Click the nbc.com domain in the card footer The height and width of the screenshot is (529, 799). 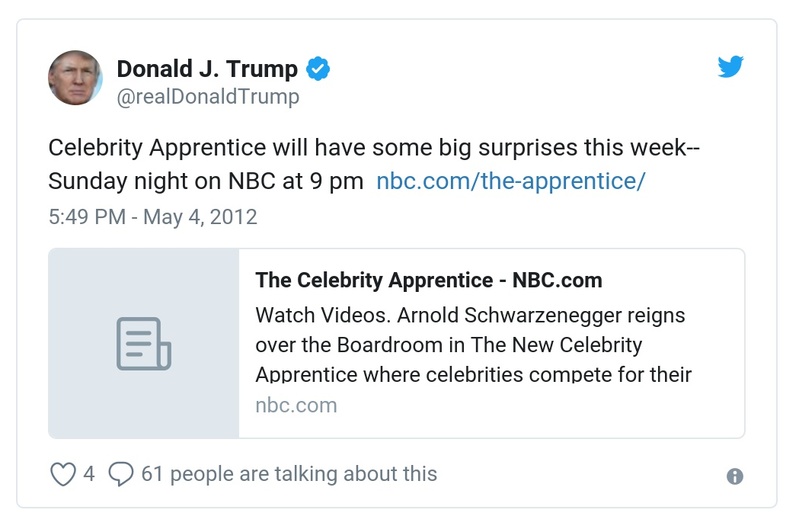tap(296, 405)
